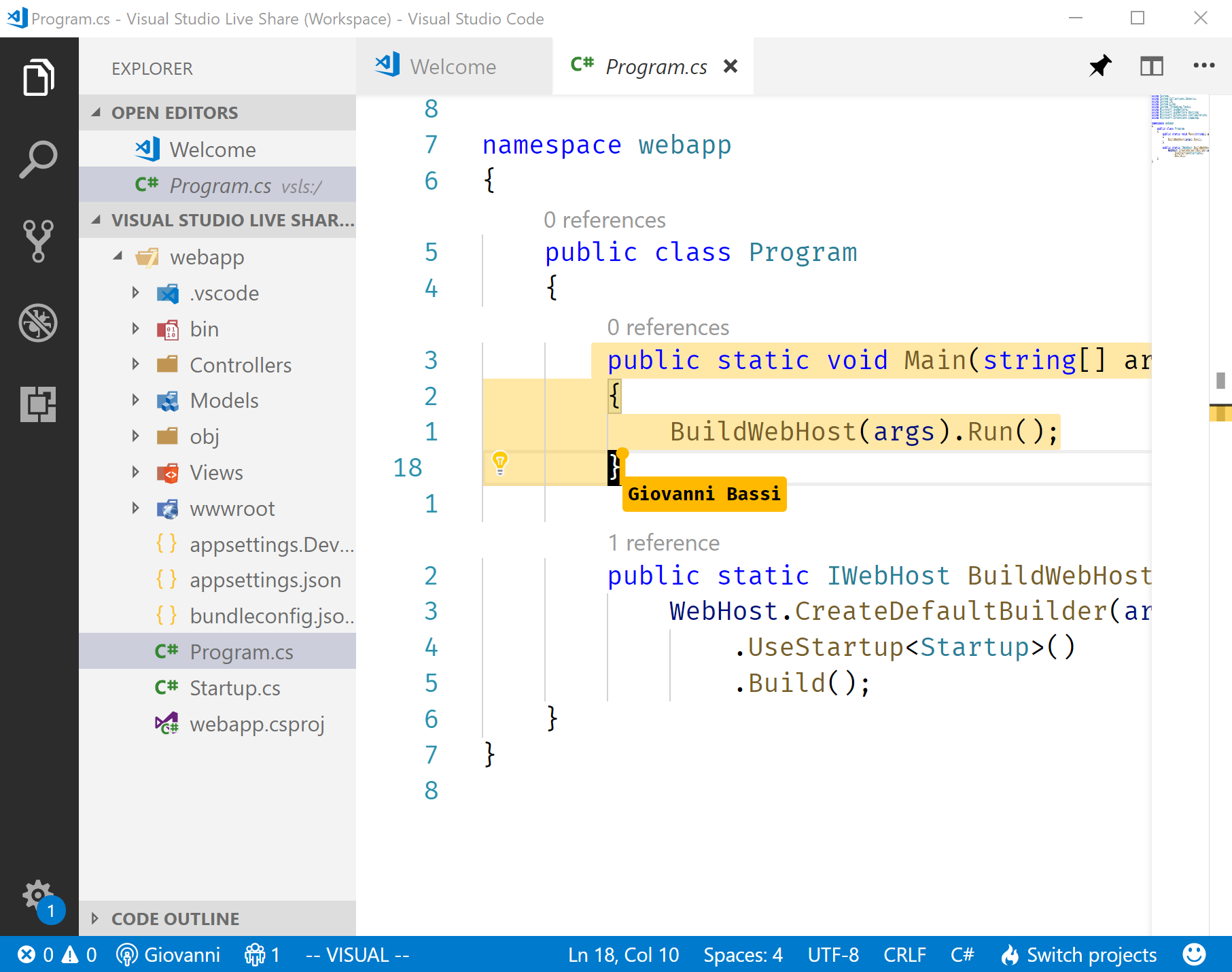Switch to the Welcome tab

pyautogui.click(x=454, y=67)
